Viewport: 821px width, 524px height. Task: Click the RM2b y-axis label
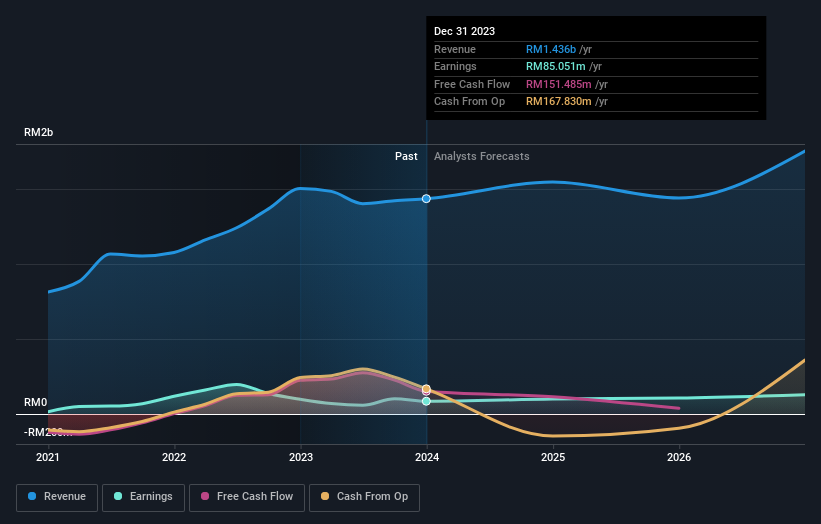pyautogui.click(x=38, y=132)
